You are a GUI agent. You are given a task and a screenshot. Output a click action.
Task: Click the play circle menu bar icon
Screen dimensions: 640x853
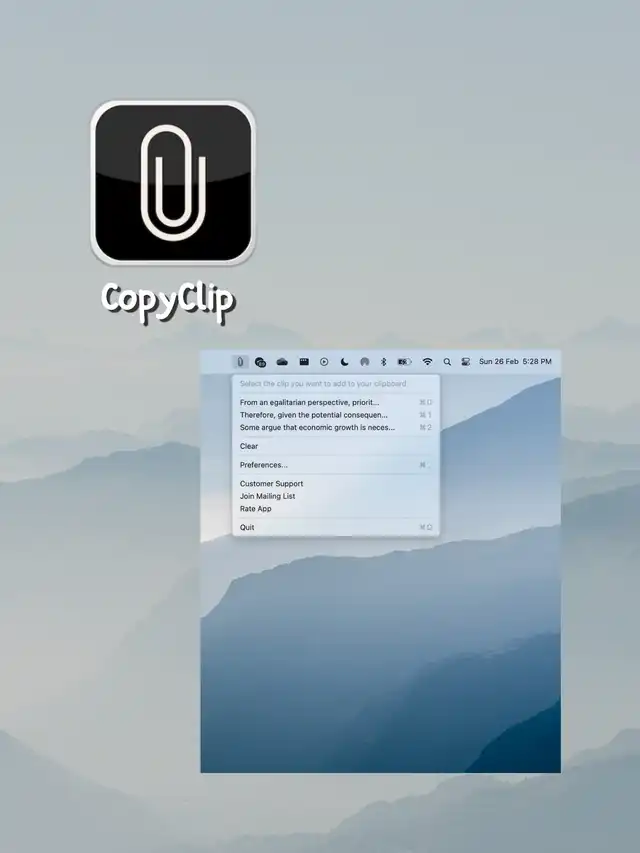[x=324, y=361]
